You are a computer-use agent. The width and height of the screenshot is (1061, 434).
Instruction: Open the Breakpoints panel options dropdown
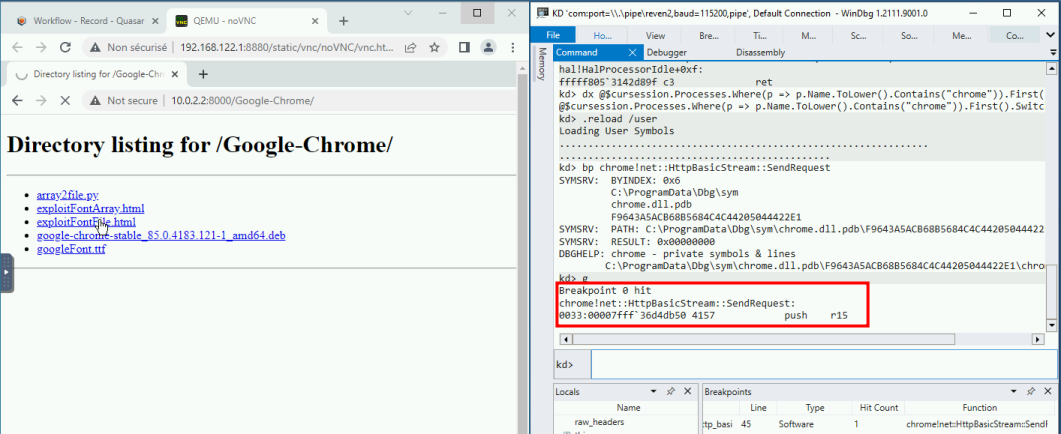pyautogui.click(x=1013, y=391)
